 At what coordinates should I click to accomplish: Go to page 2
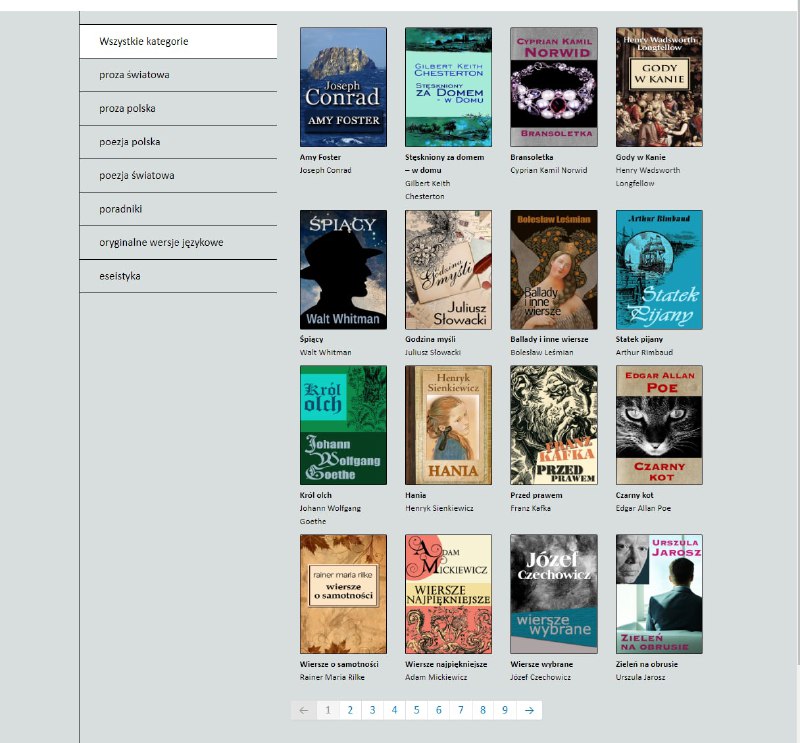click(x=350, y=710)
